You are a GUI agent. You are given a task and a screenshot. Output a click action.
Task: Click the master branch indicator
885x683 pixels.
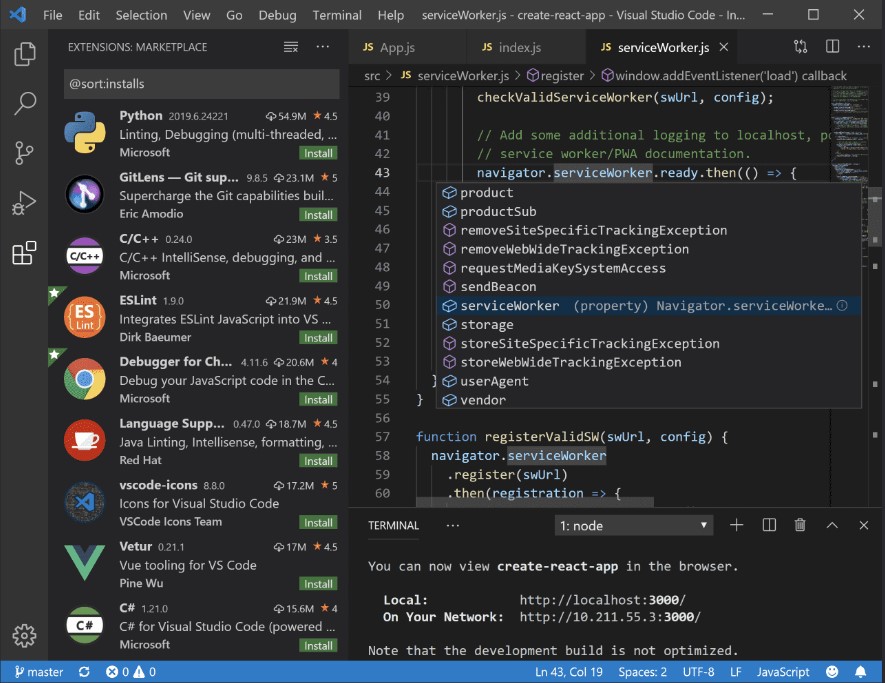(37, 671)
